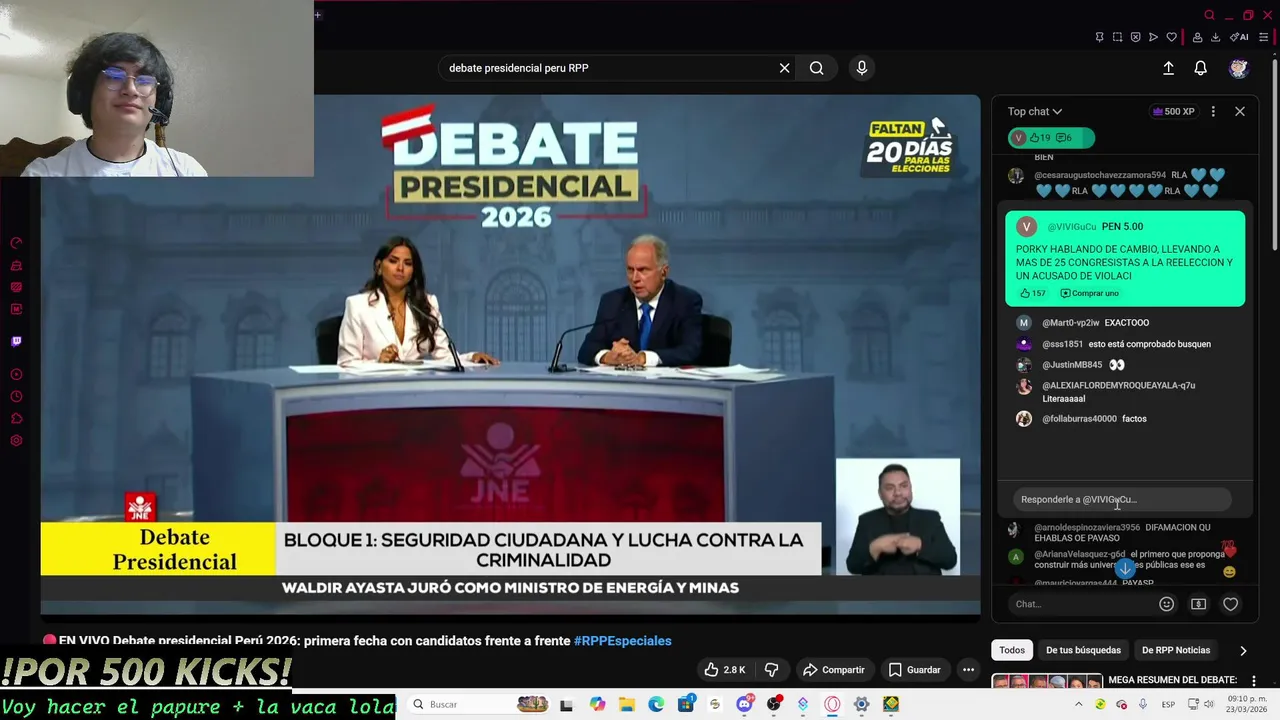Open File Explorer from taskbar

click(626, 704)
